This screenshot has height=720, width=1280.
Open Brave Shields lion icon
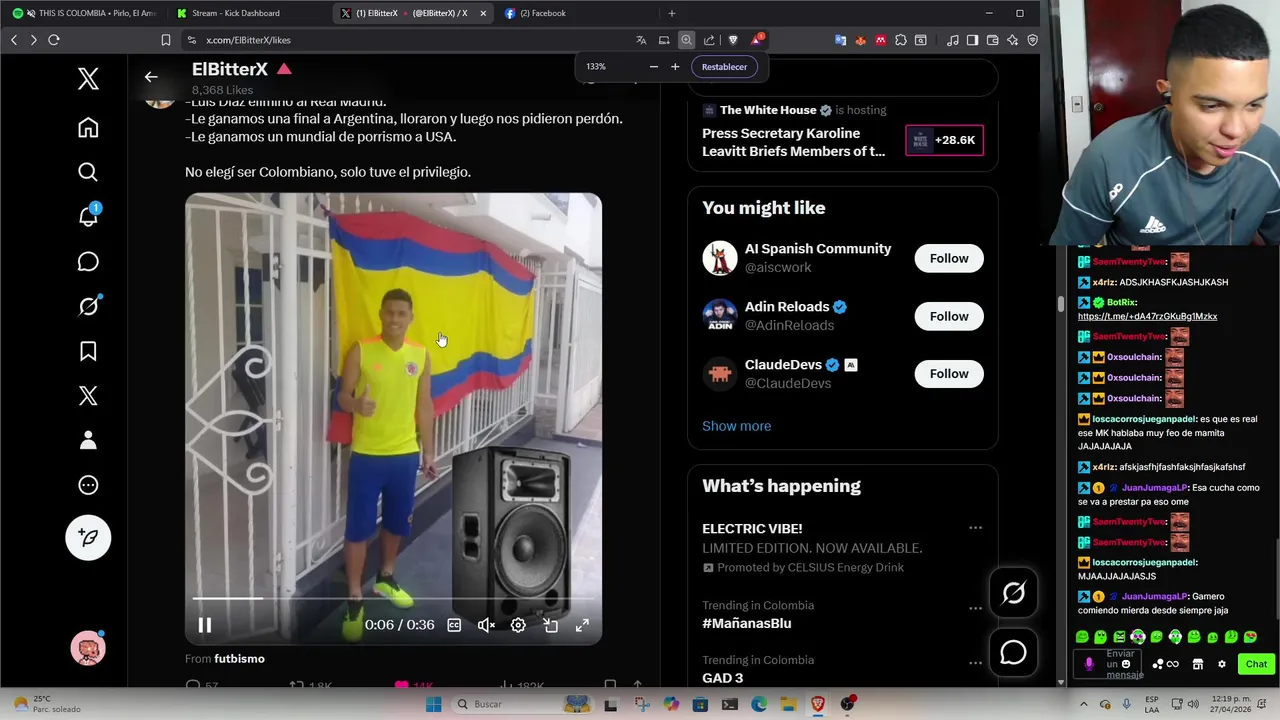(x=733, y=40)
